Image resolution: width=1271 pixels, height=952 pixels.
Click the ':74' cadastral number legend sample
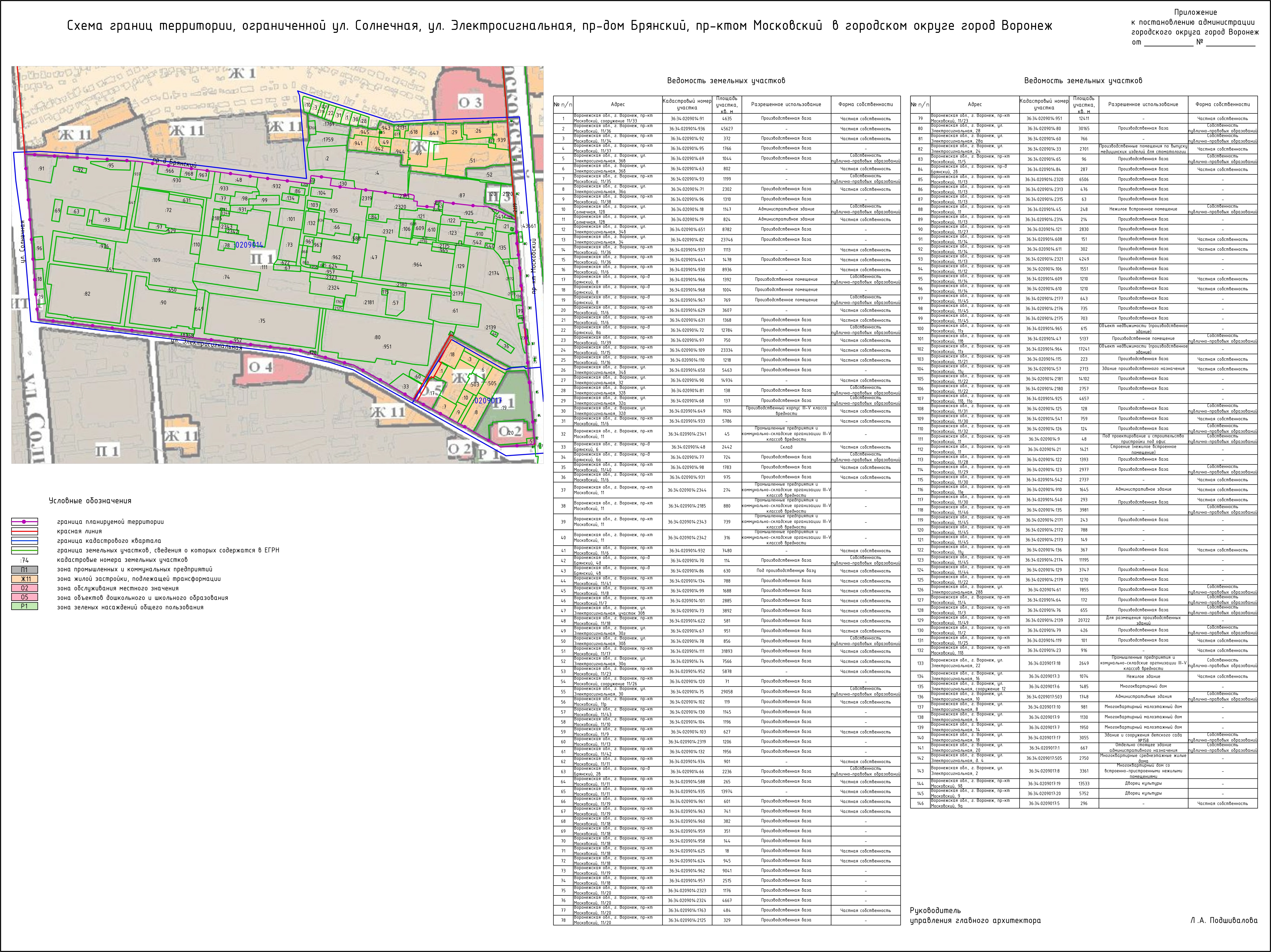[24, 560]
